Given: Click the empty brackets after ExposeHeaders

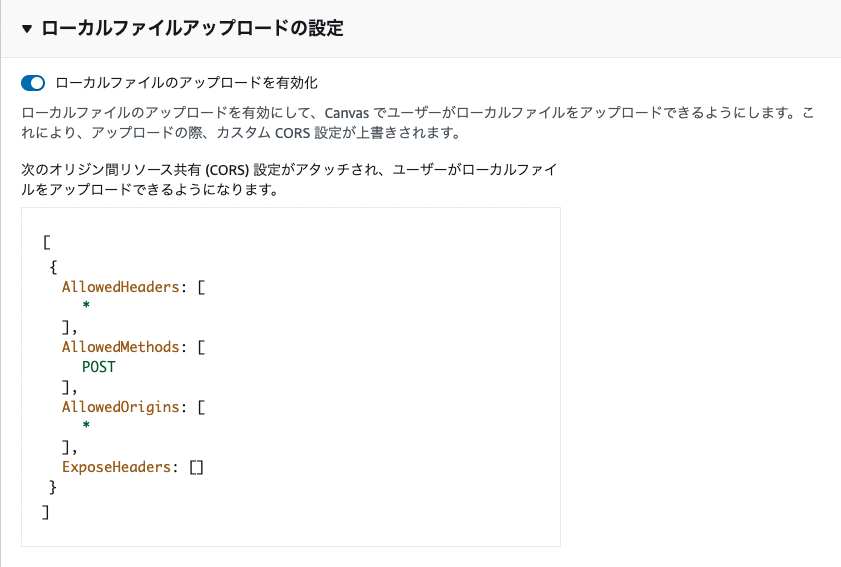Looking at the screenshot, I should pyautogui.click(x=196, y=467).
